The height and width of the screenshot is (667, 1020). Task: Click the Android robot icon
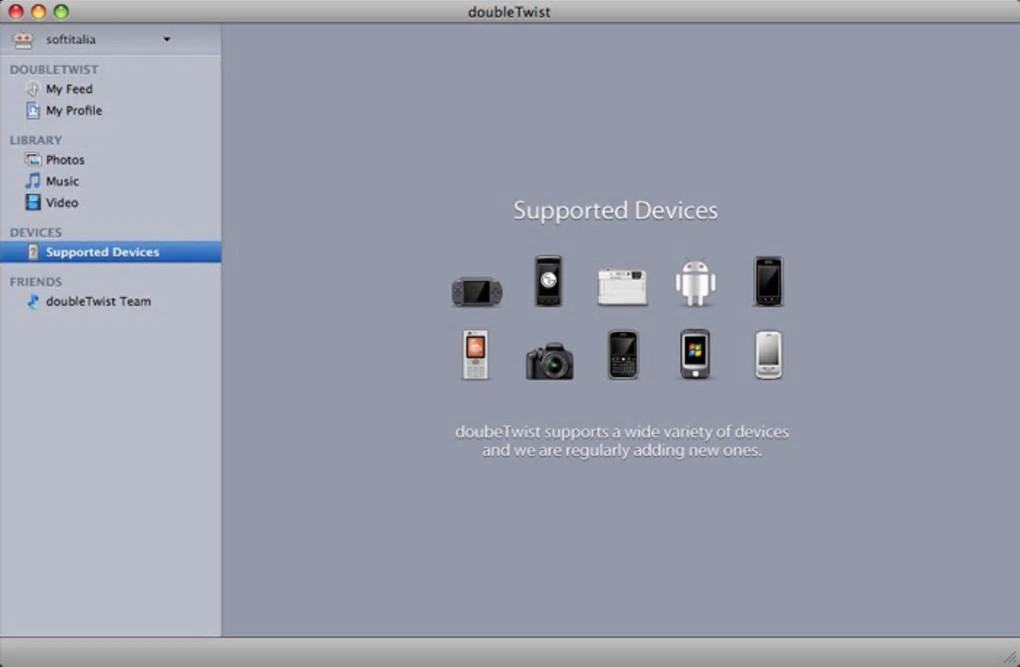[x=695, y=283]
